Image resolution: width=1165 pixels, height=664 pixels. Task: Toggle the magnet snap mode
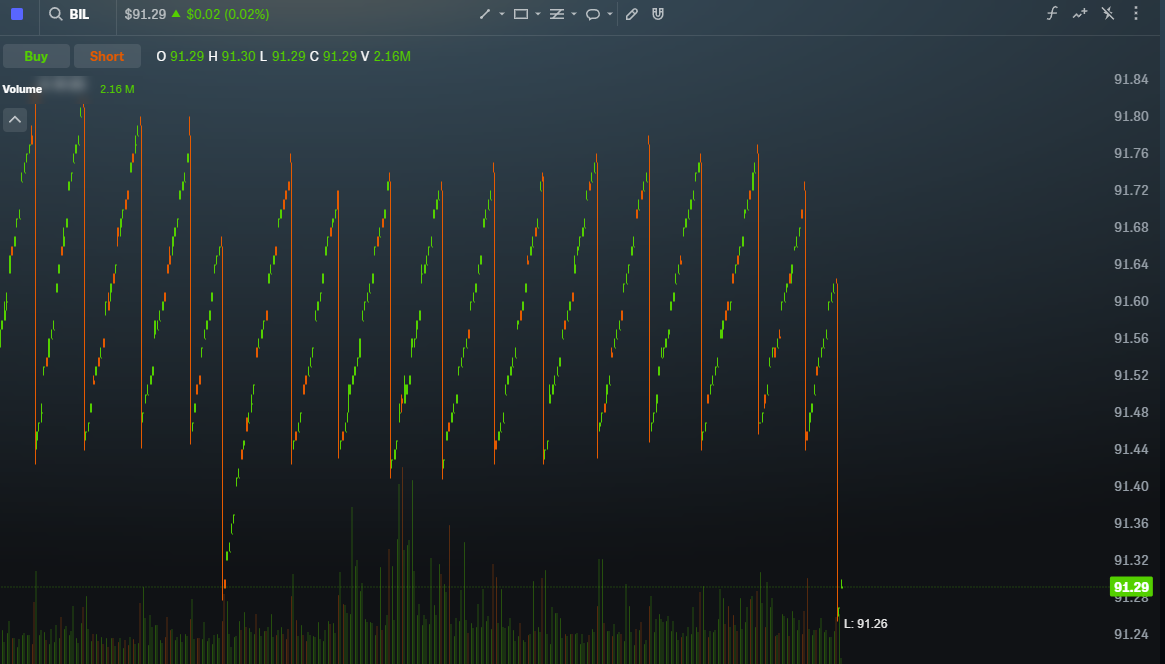point(658,14)
